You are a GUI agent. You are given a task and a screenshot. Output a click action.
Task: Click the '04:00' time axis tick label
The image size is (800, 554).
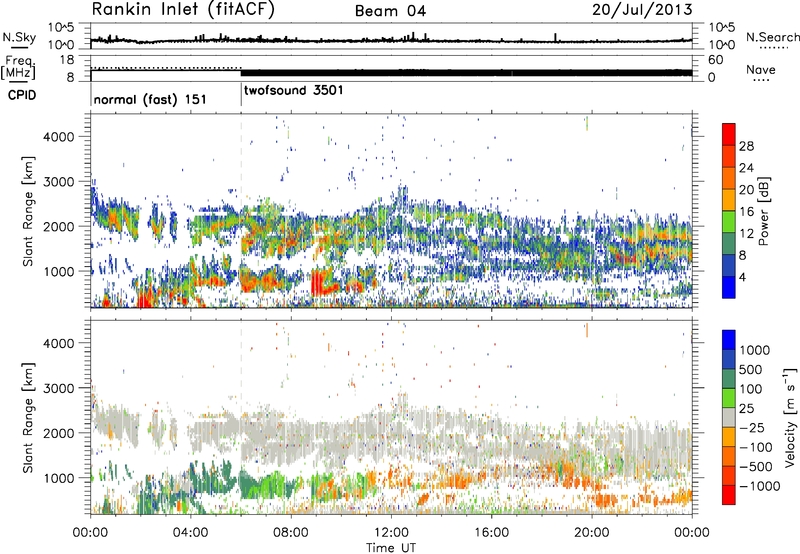click(190, 533)
